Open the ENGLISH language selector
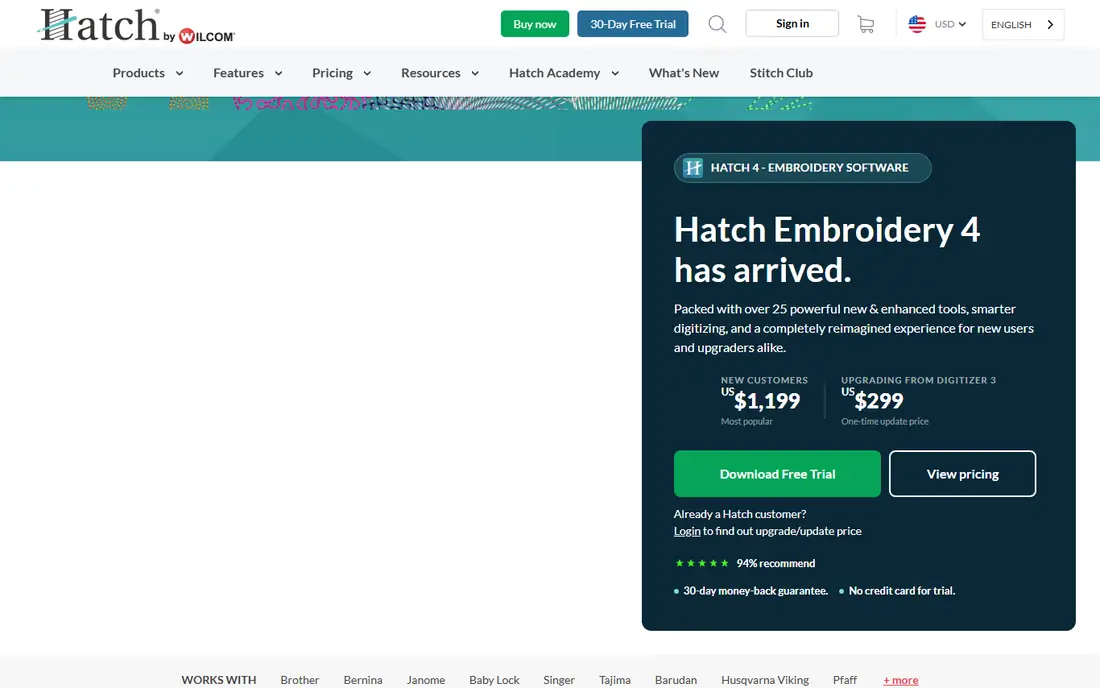Screen dimensions: 1100x688 click(1023, 25)
